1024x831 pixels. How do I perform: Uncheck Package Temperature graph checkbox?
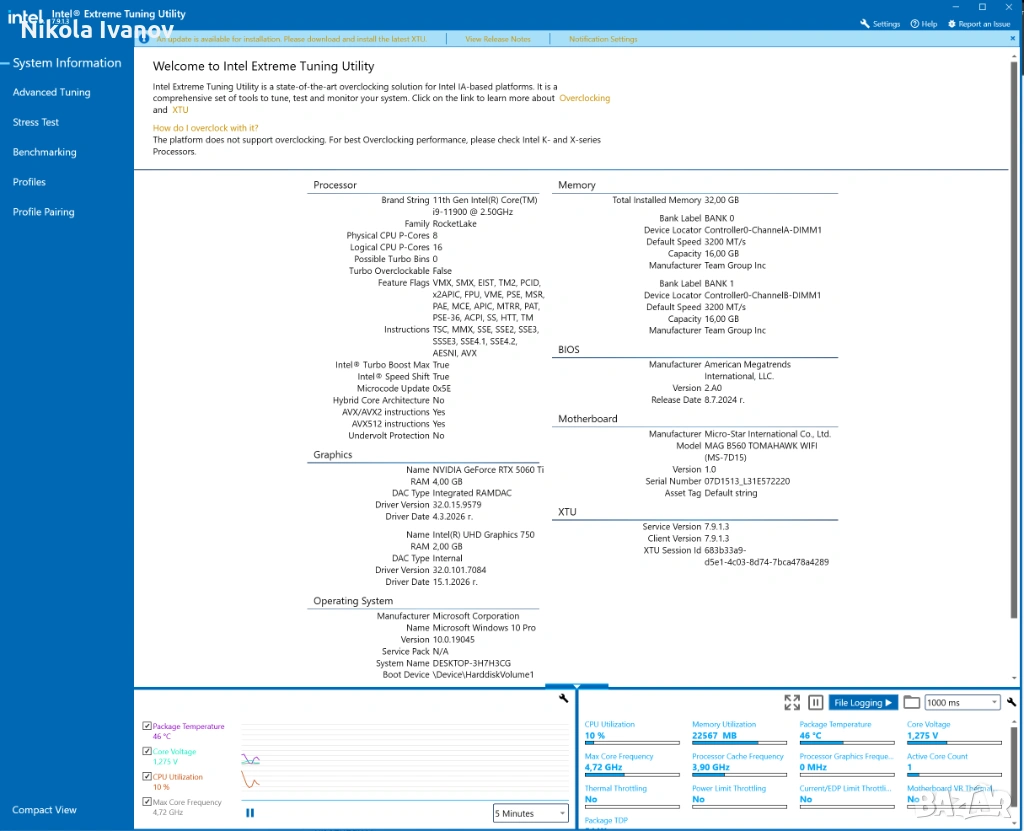147,726
